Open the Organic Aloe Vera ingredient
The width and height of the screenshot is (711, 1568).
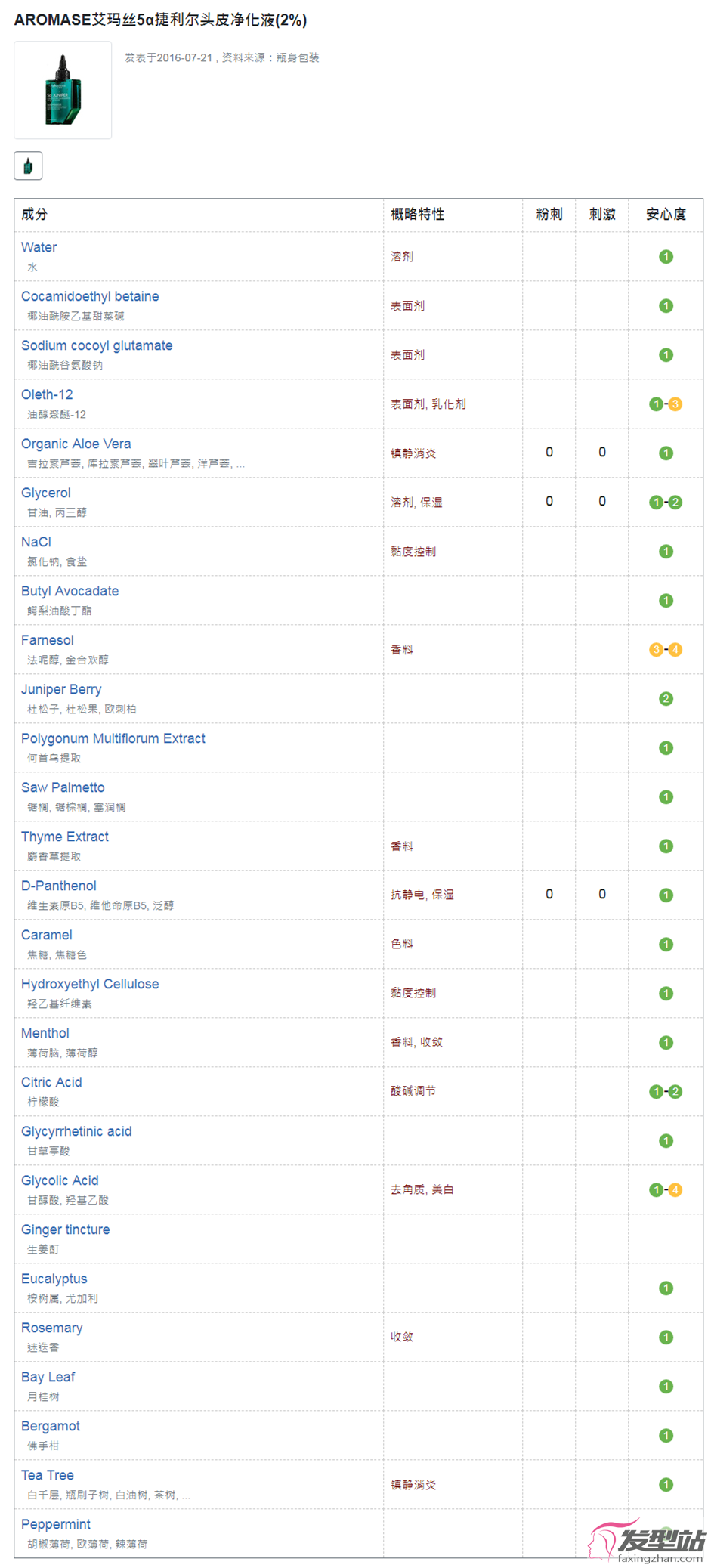76,444
